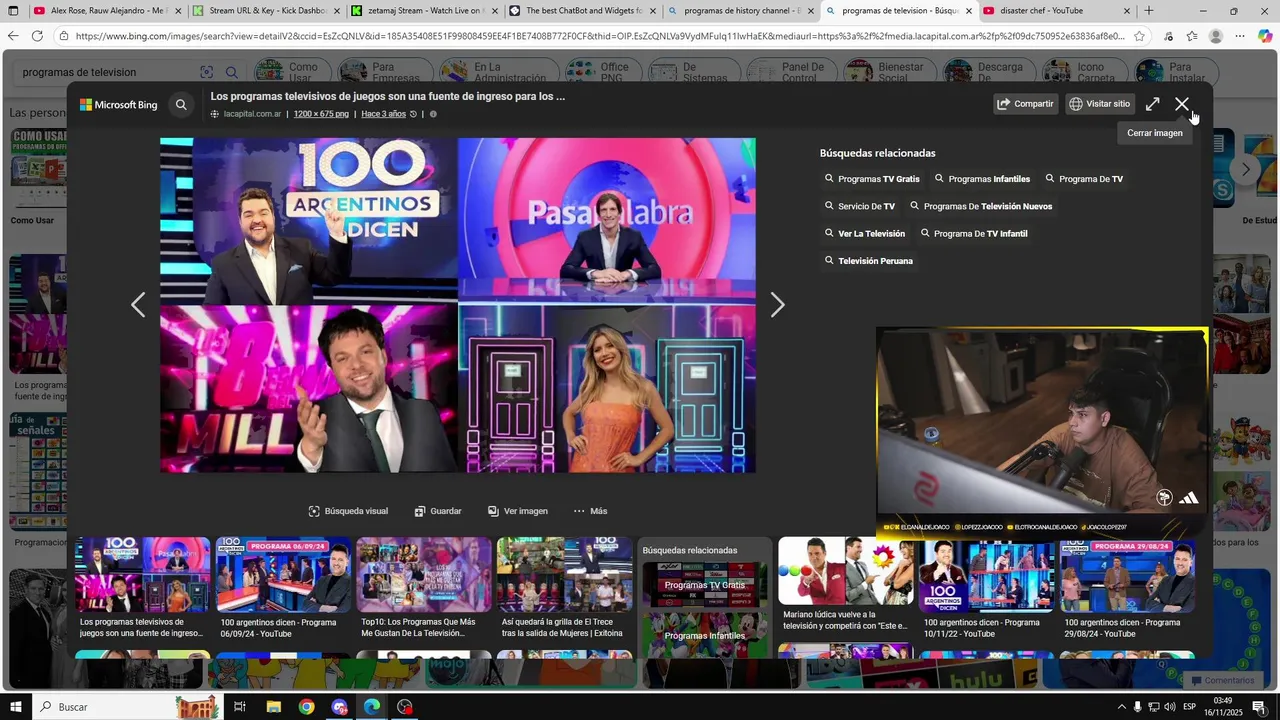Open File Explorer from the taskbar
The image size is (1280, 720).
coord(273,707)
